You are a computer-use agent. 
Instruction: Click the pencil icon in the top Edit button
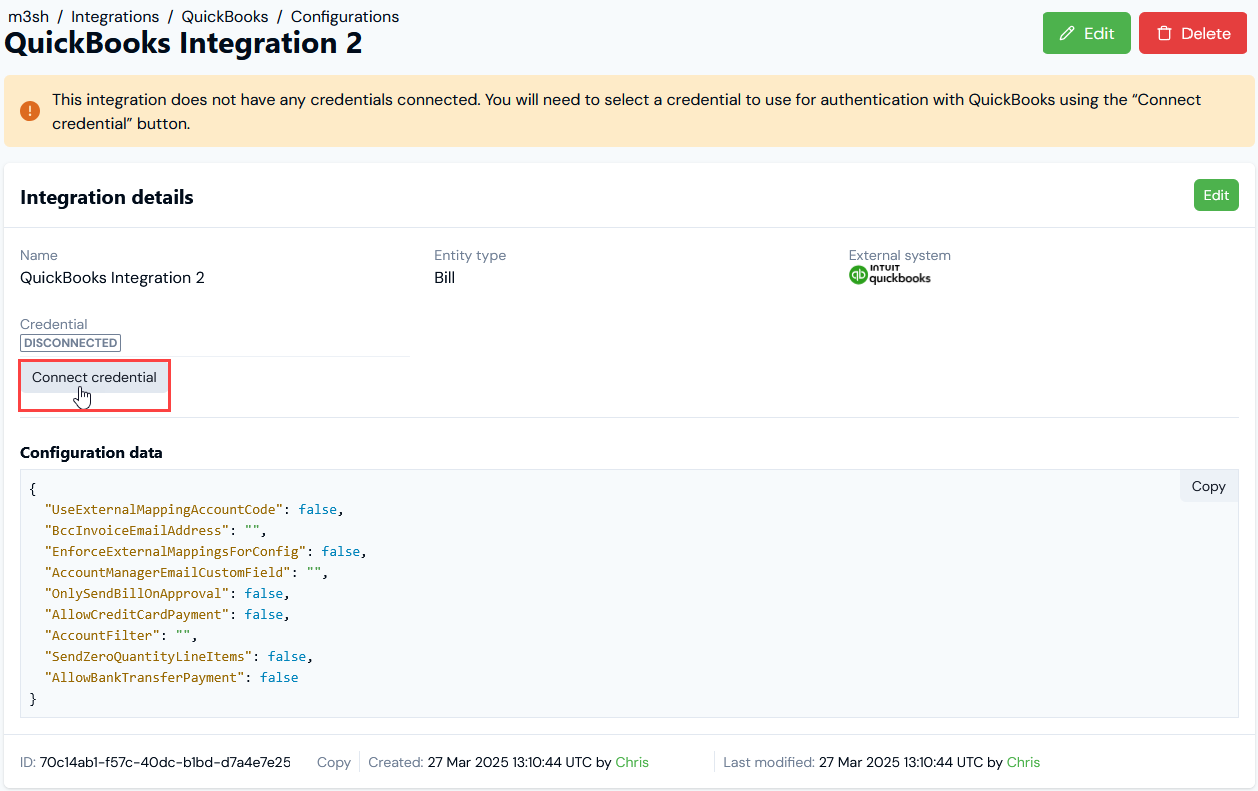pos(1067,33)
